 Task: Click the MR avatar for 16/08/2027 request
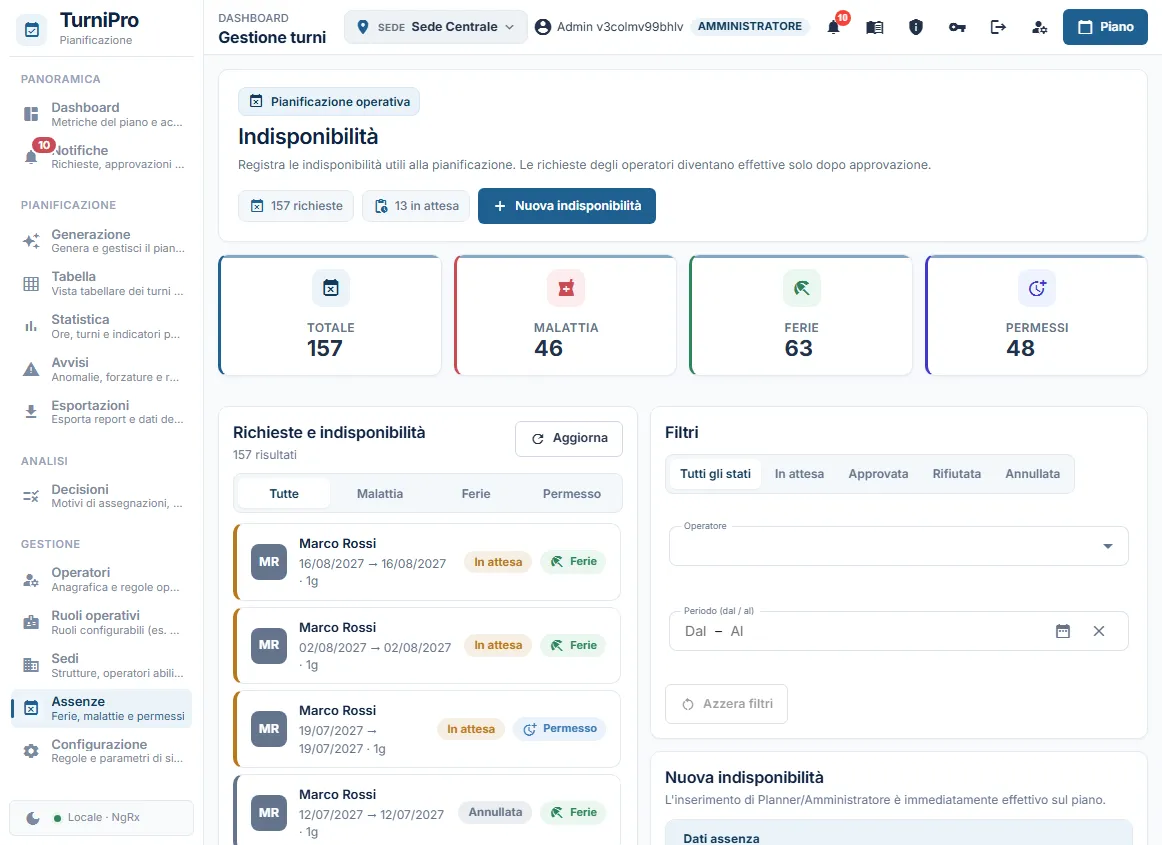[x=269, y=562]
